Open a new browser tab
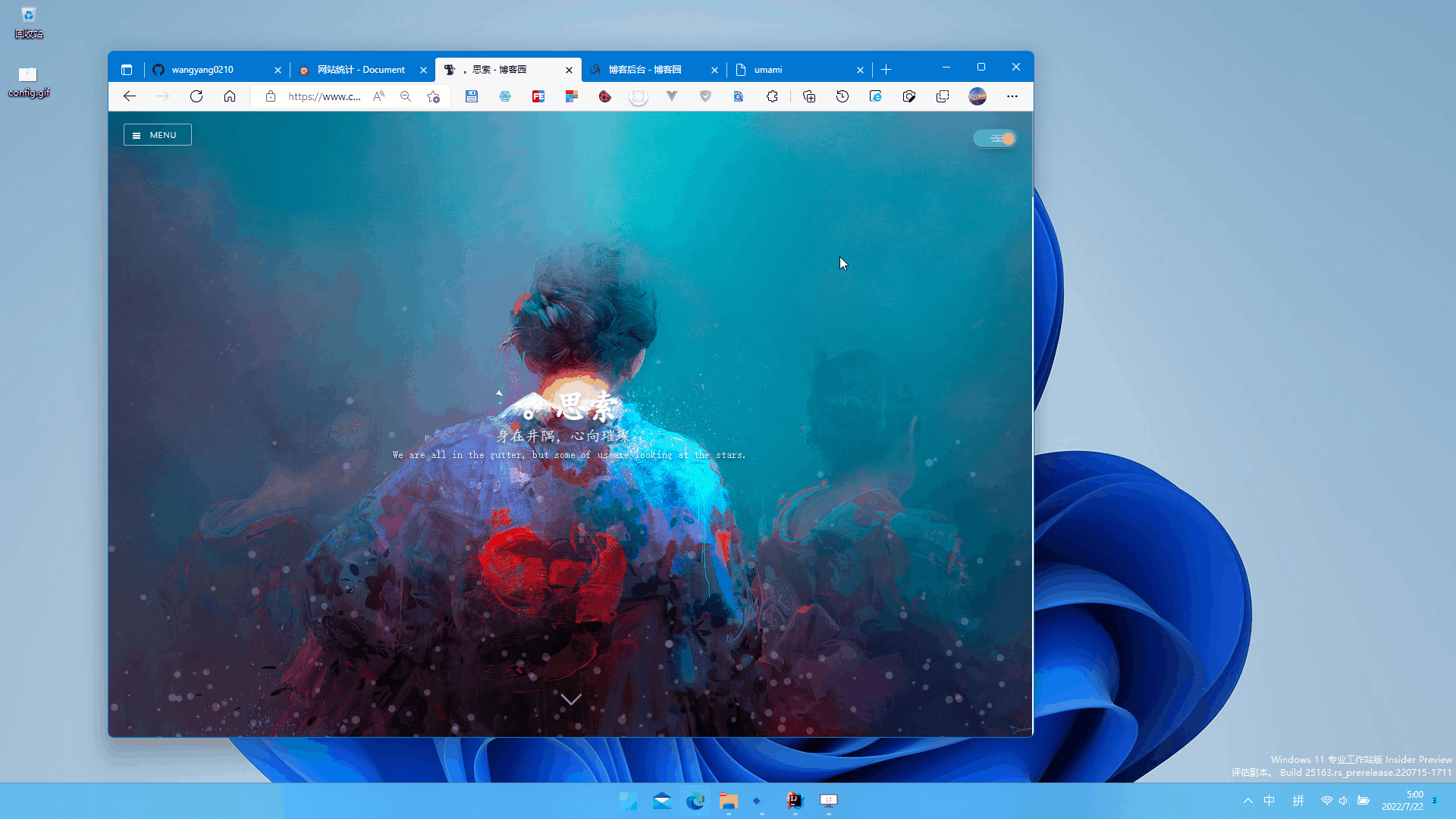 click(886, 70)
